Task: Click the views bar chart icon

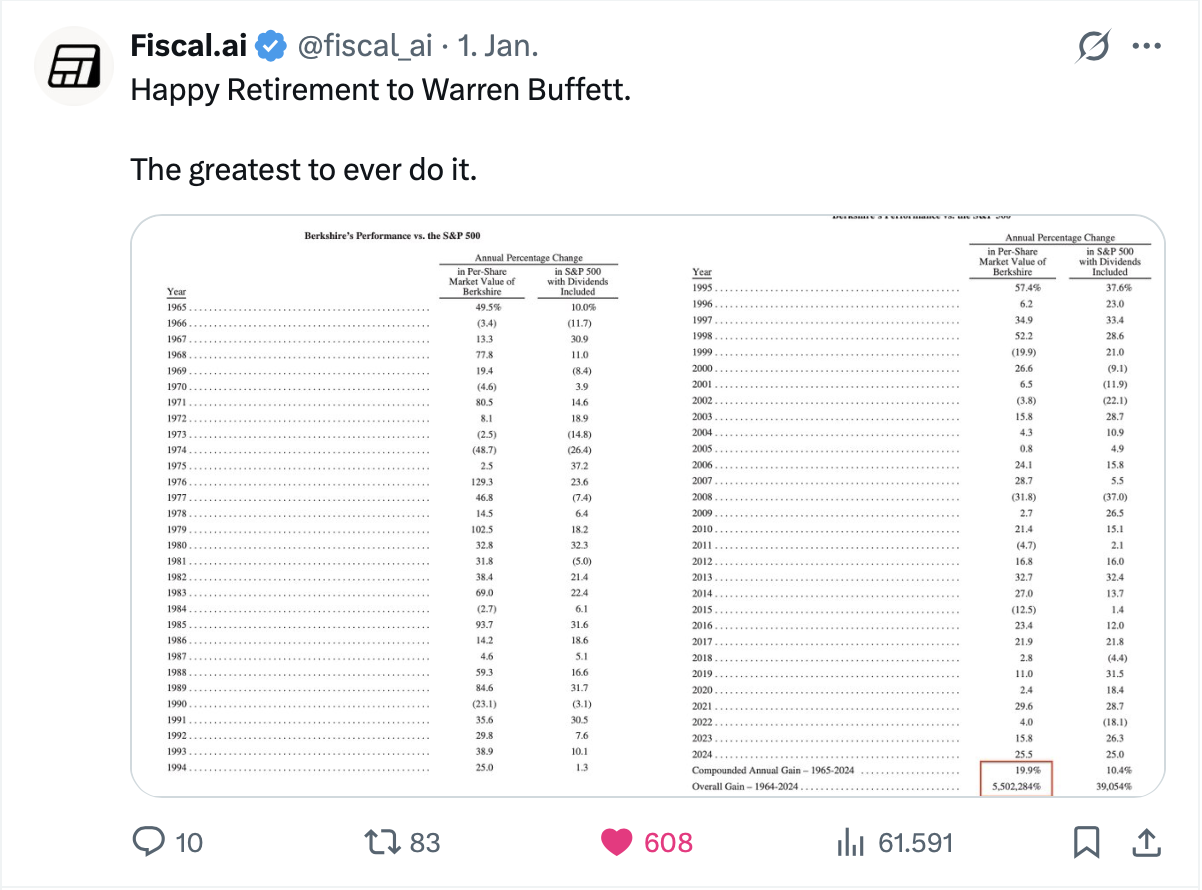Action: coord(850,842)
